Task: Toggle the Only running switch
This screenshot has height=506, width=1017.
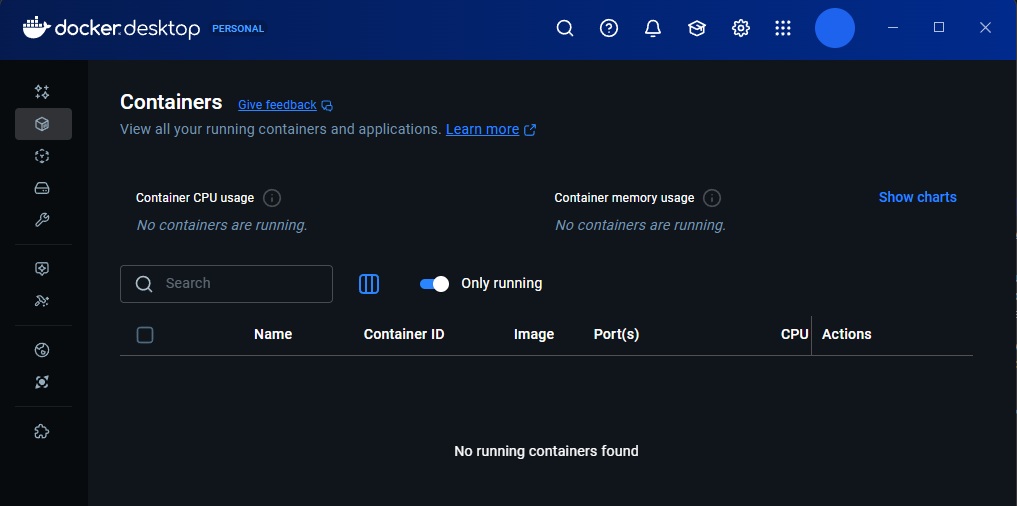Action: pyautogui.click(x=434, y=284)
